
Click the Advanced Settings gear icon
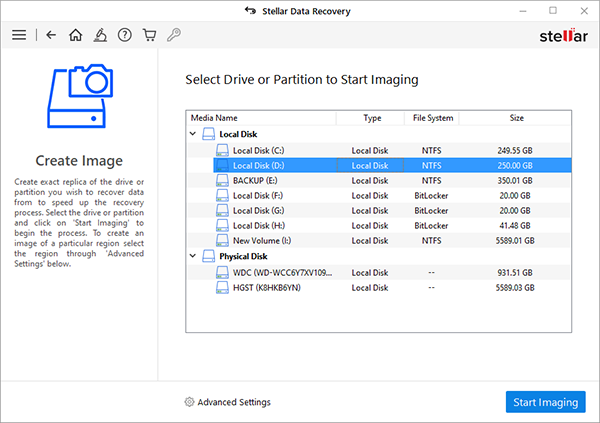pyautogui.click(x=189, y=402)
